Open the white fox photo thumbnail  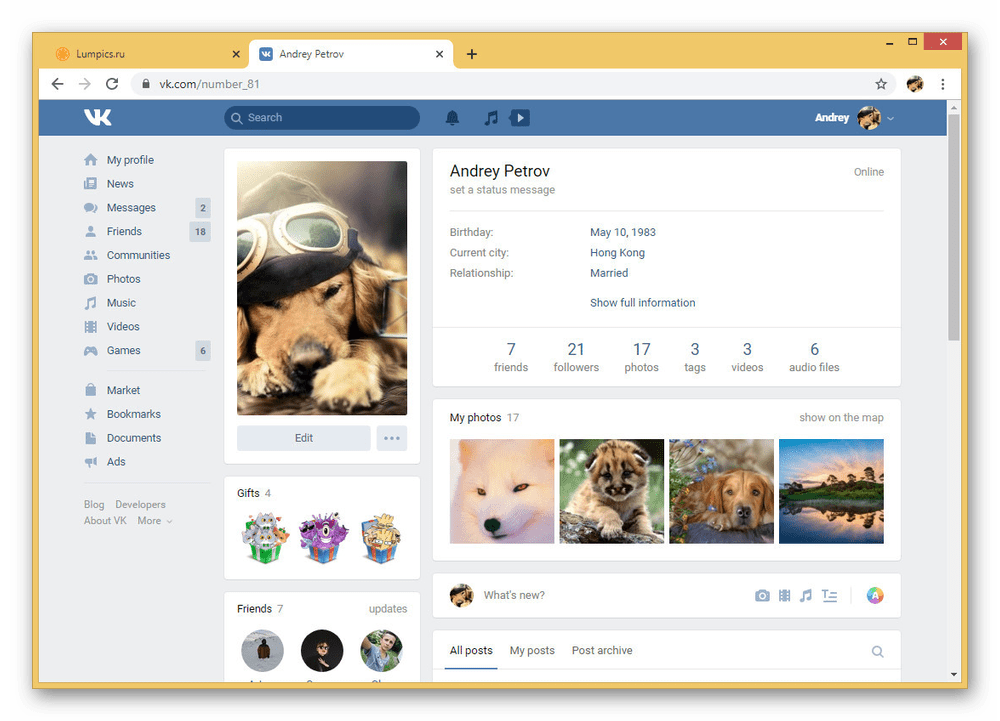pos(501,491)
